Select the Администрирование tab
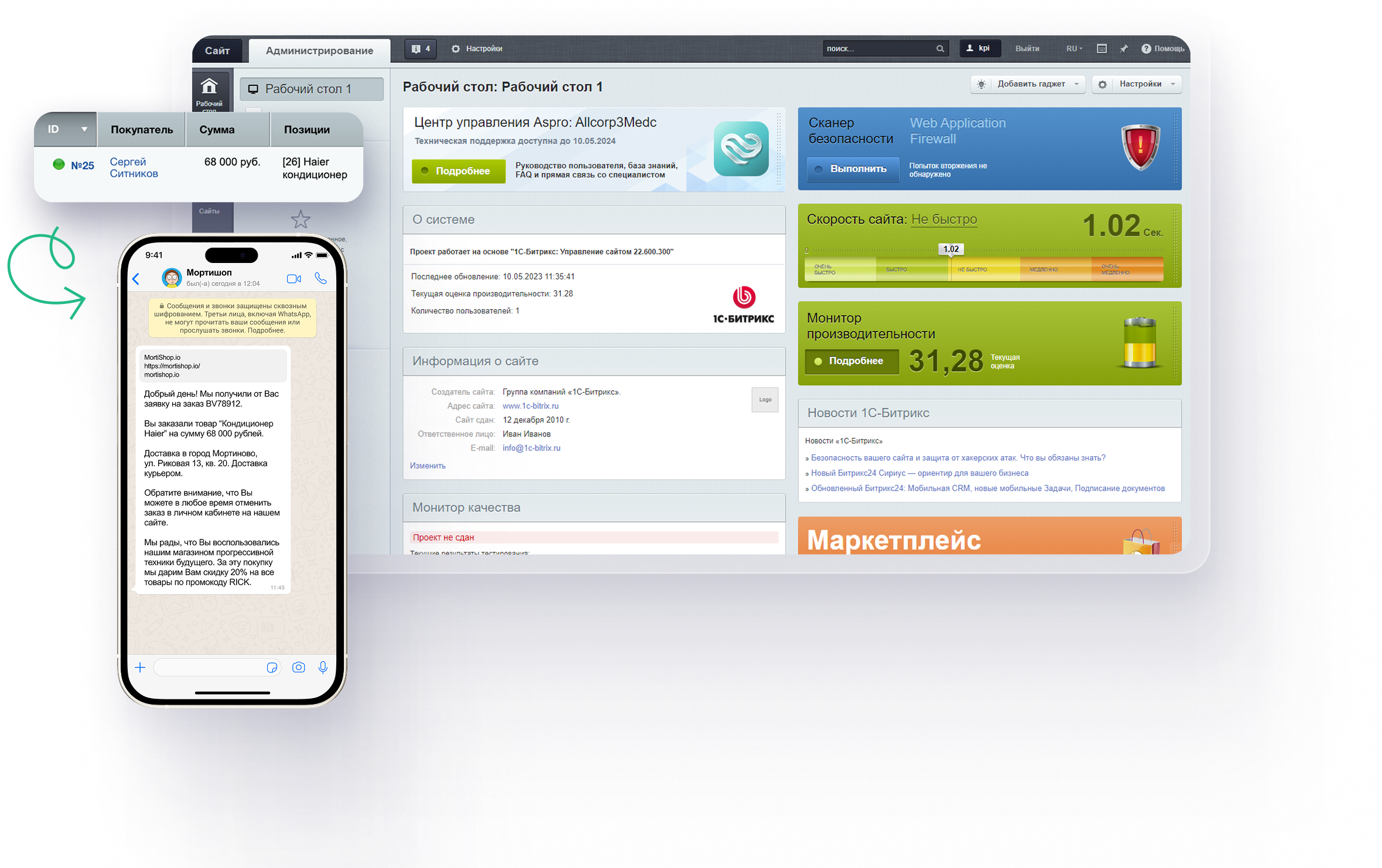This screenshot has height=868, width=1382. 319,51
